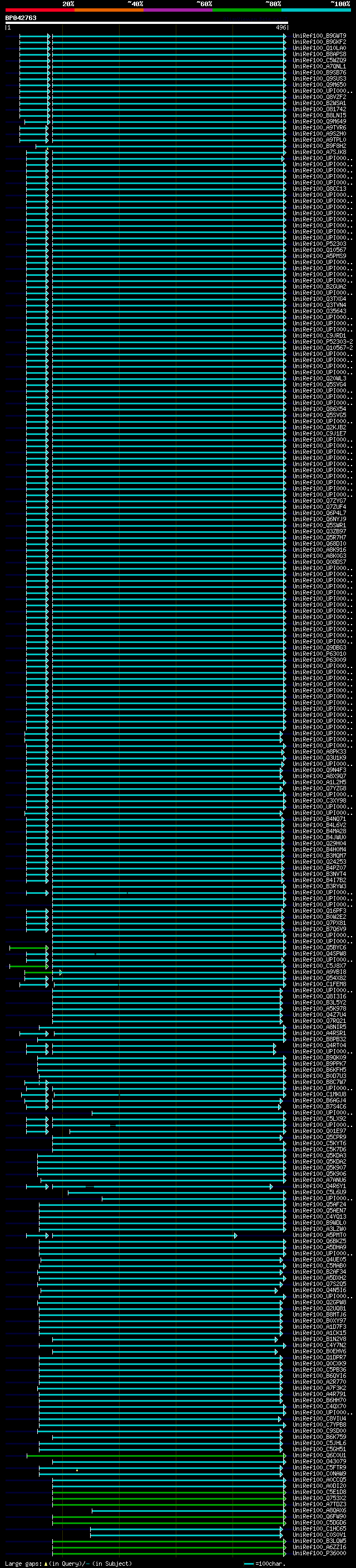Click the UniRef100_Q86X54 entry

pyautogui.click(x=319, y=409)
